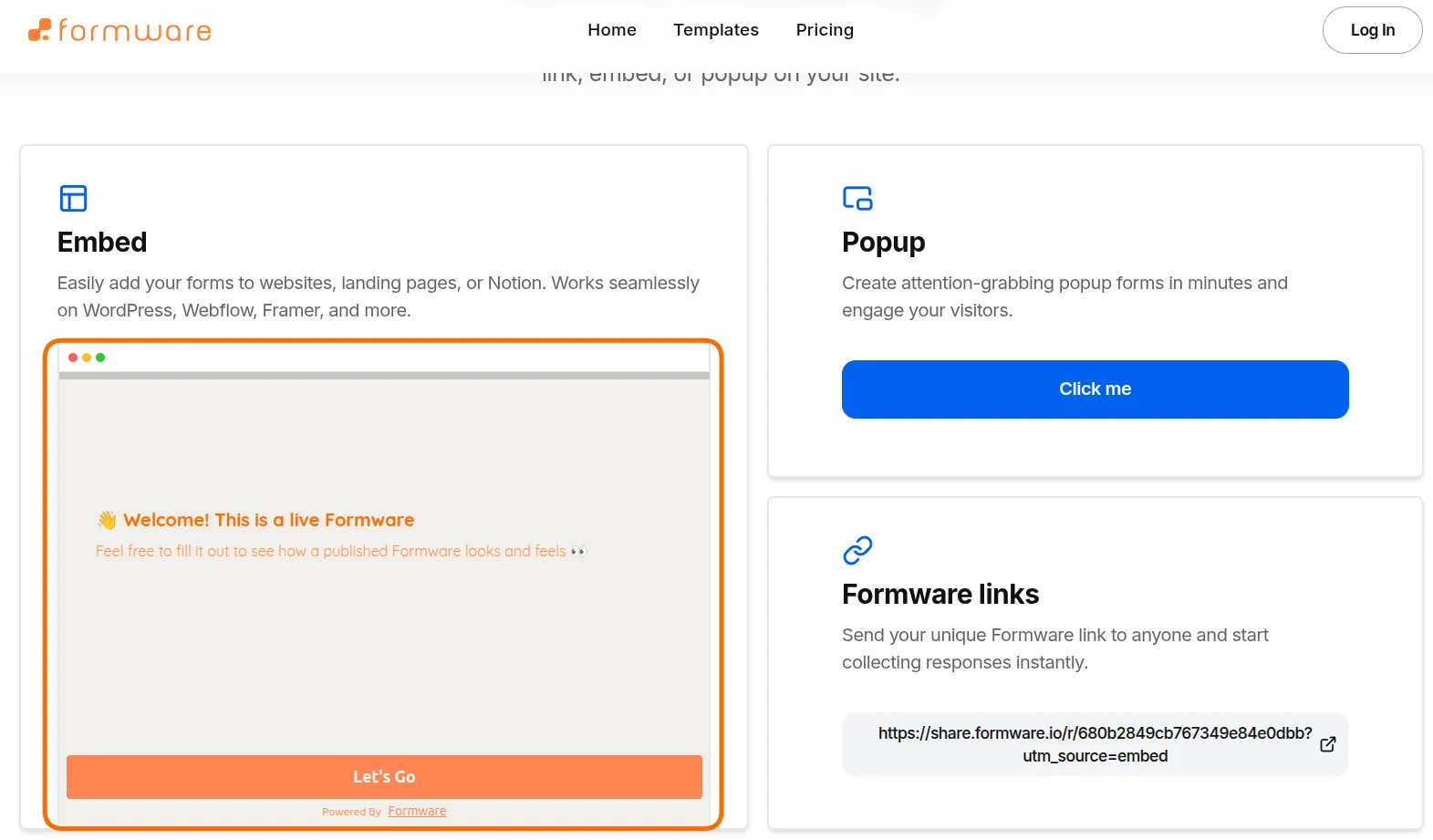Viewport: 1433px width, 840px height.
Task: Click the yellow dot in mock browser bar
Action: [x=87, y=358]
